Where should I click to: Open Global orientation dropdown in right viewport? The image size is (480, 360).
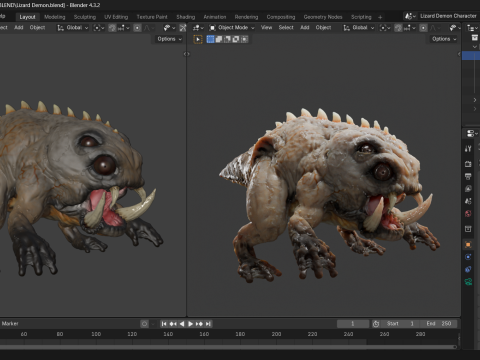(359, 28)
